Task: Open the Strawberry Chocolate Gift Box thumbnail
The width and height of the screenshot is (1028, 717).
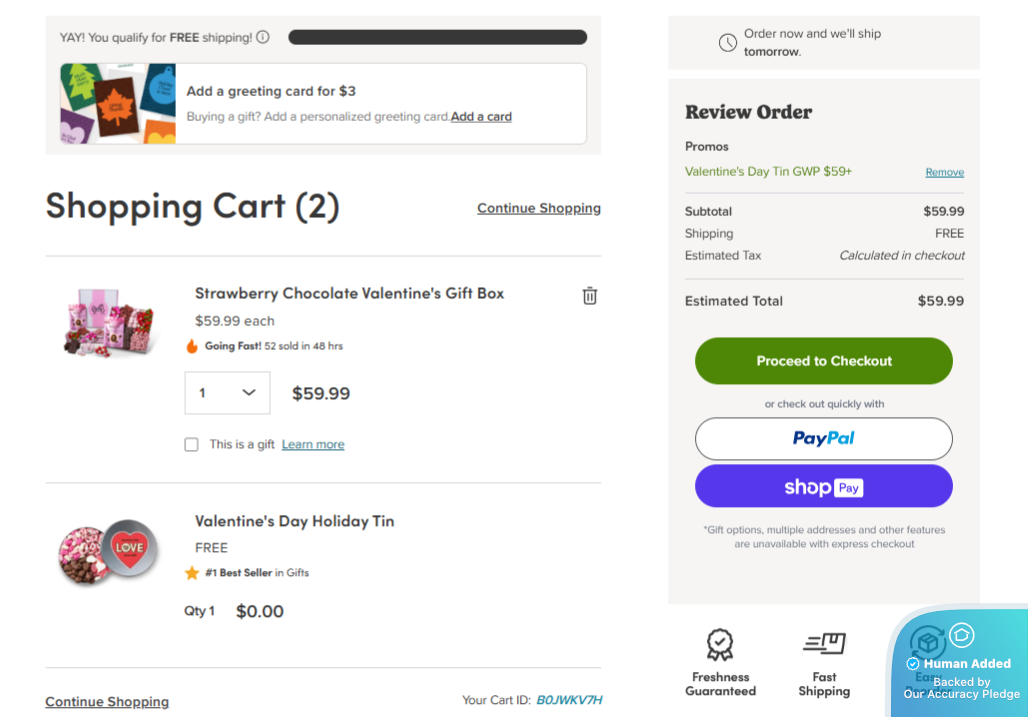Action: pyautogui.click(x=110, y=320)
